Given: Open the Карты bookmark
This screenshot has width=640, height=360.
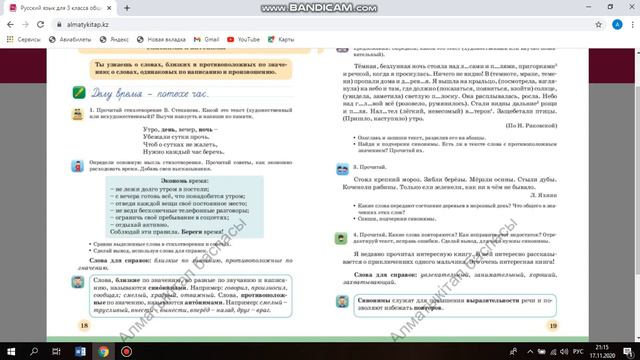Looking at the screenshot, I should point(281,40).
